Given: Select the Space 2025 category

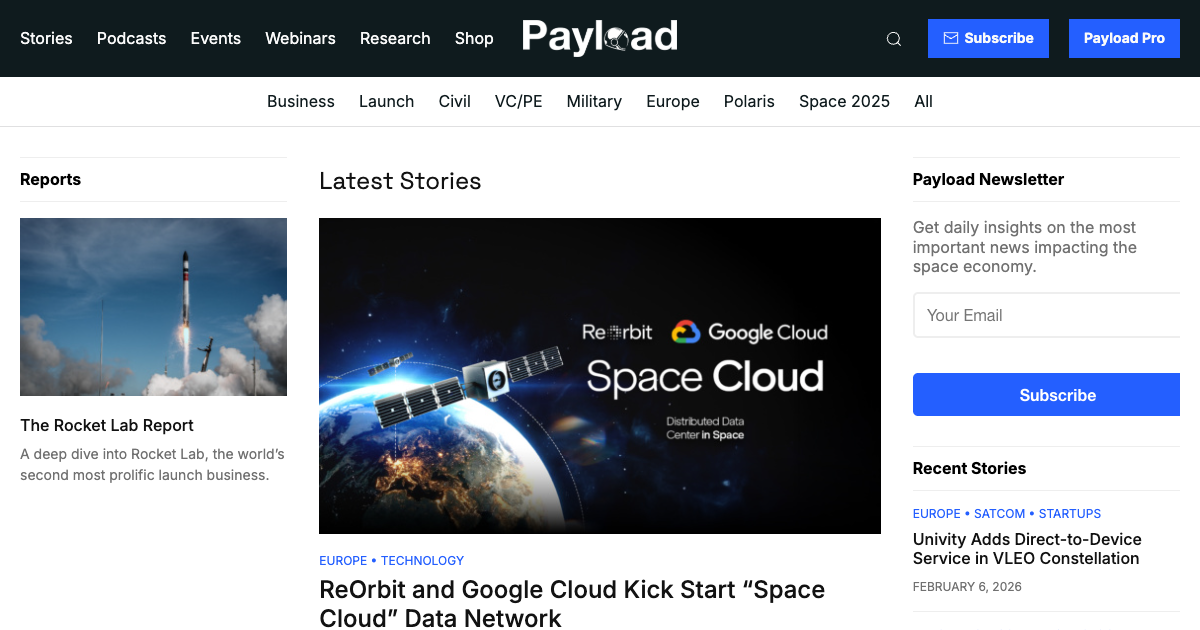Looking at the screenshot, I should coord(844,101).
